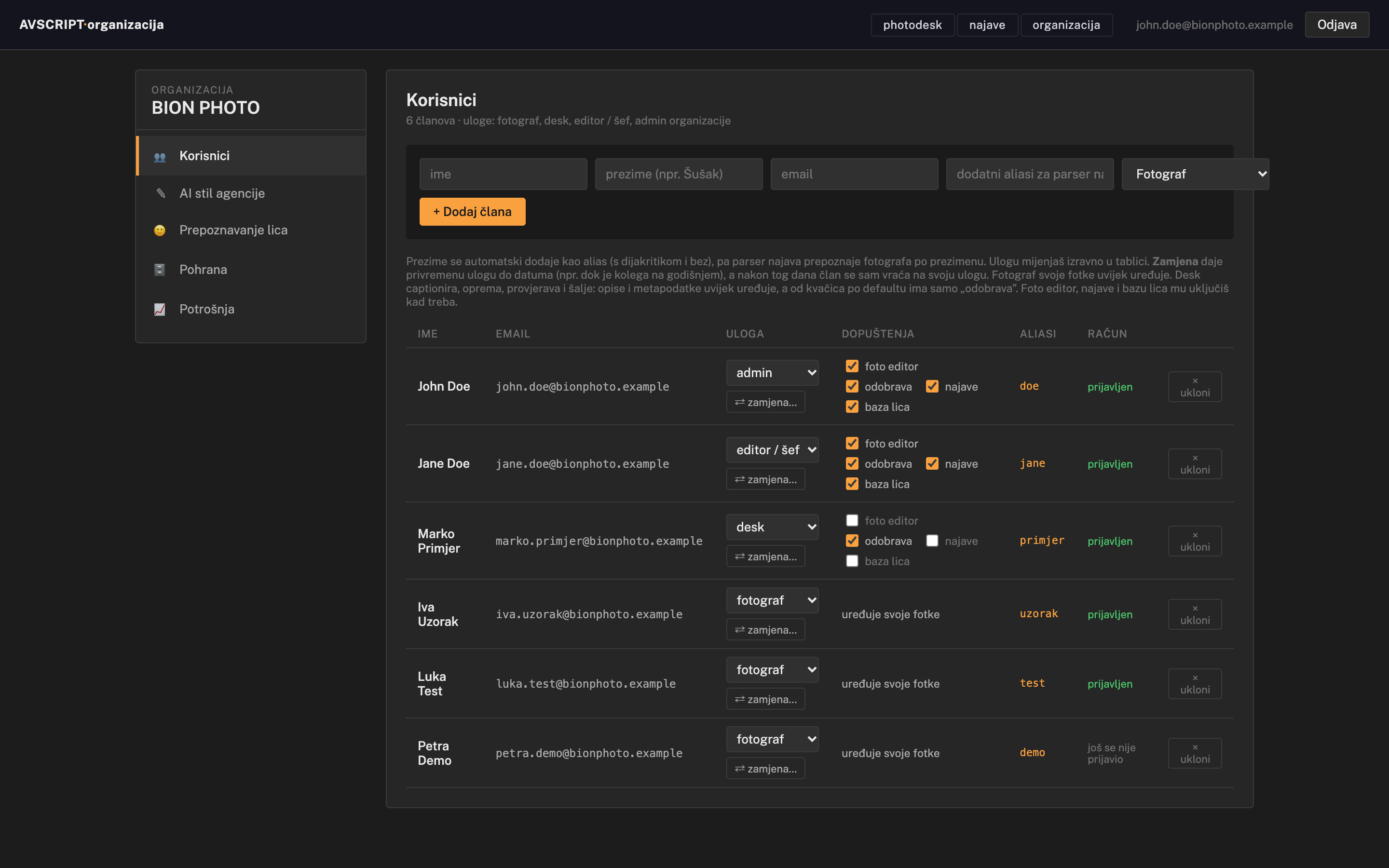Uncheck baza lica for John Doe
Screen dimensions: 1389x868
[x=852, y=407]
